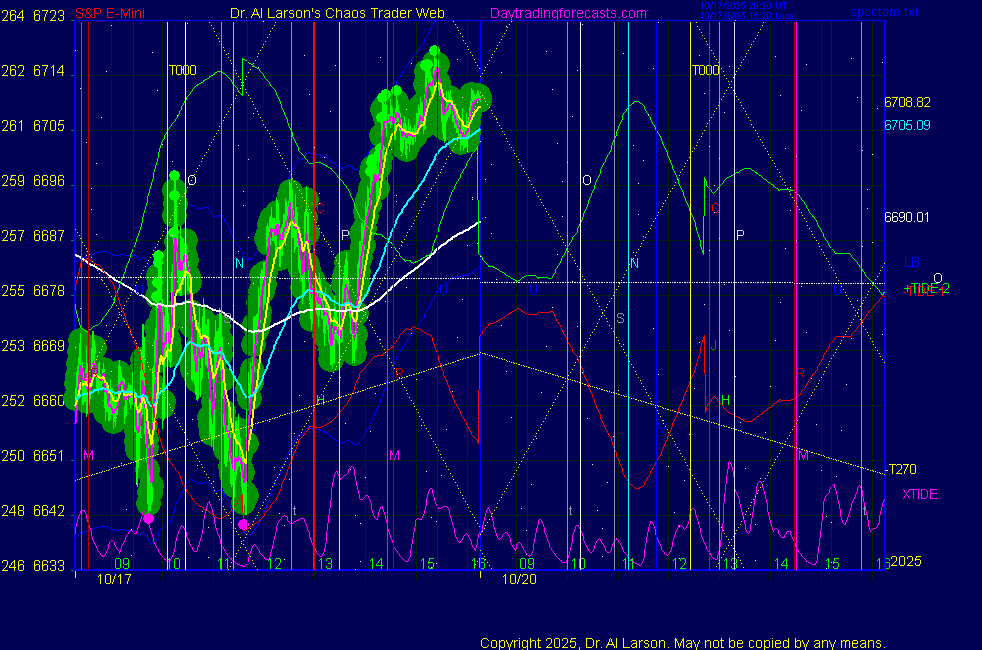Click the 6723 top price axis label

pyautogui.click(x=50, y=14)
